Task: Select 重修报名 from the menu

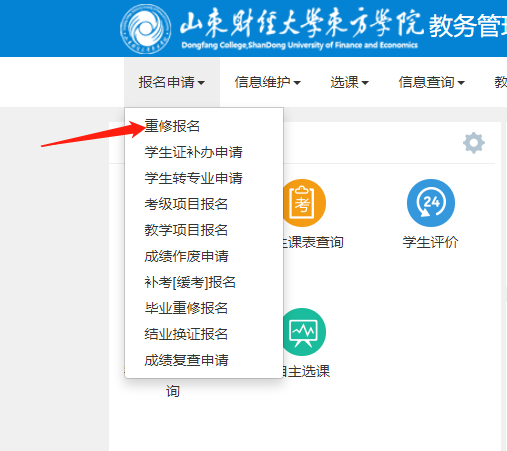Action: [172, 126]
